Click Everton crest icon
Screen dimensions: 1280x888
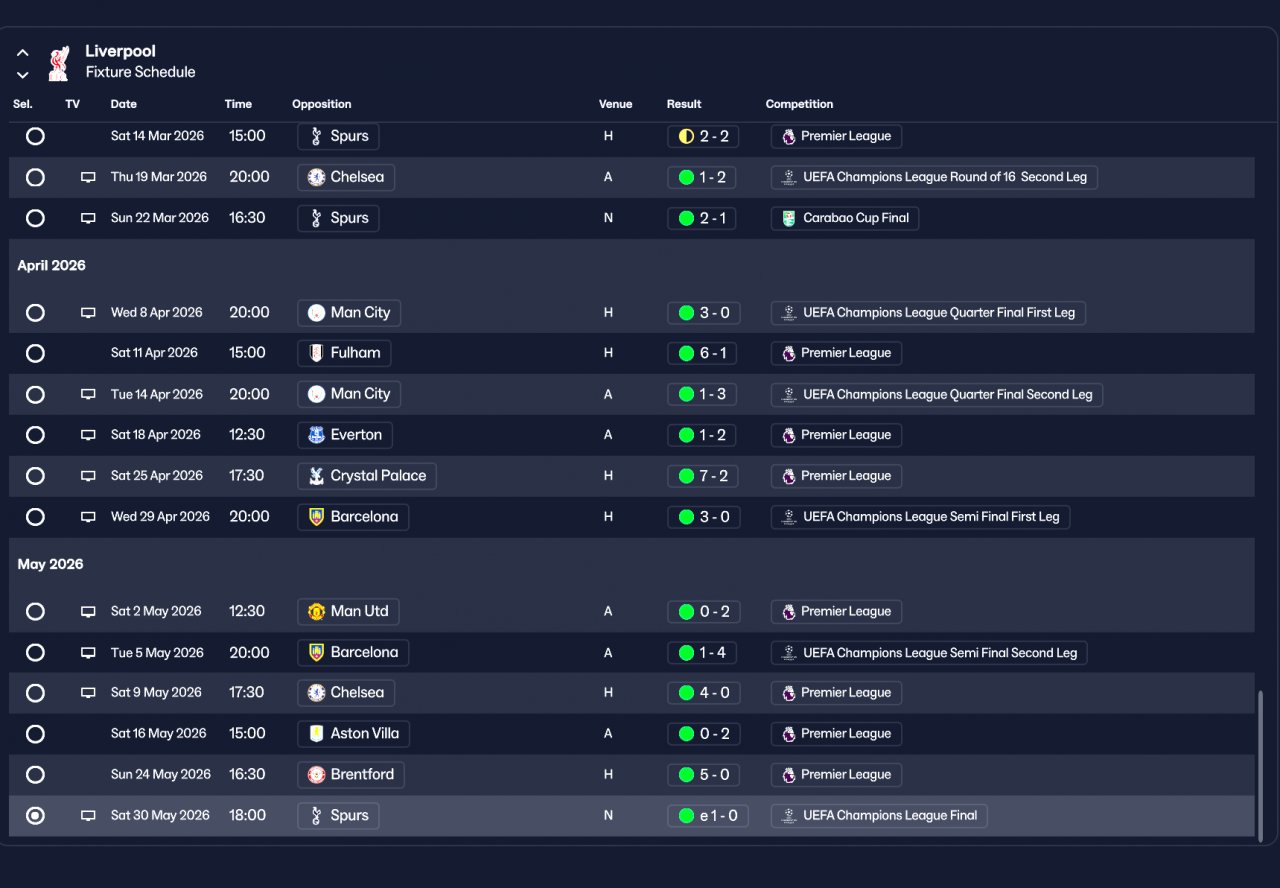coord(316,435)
